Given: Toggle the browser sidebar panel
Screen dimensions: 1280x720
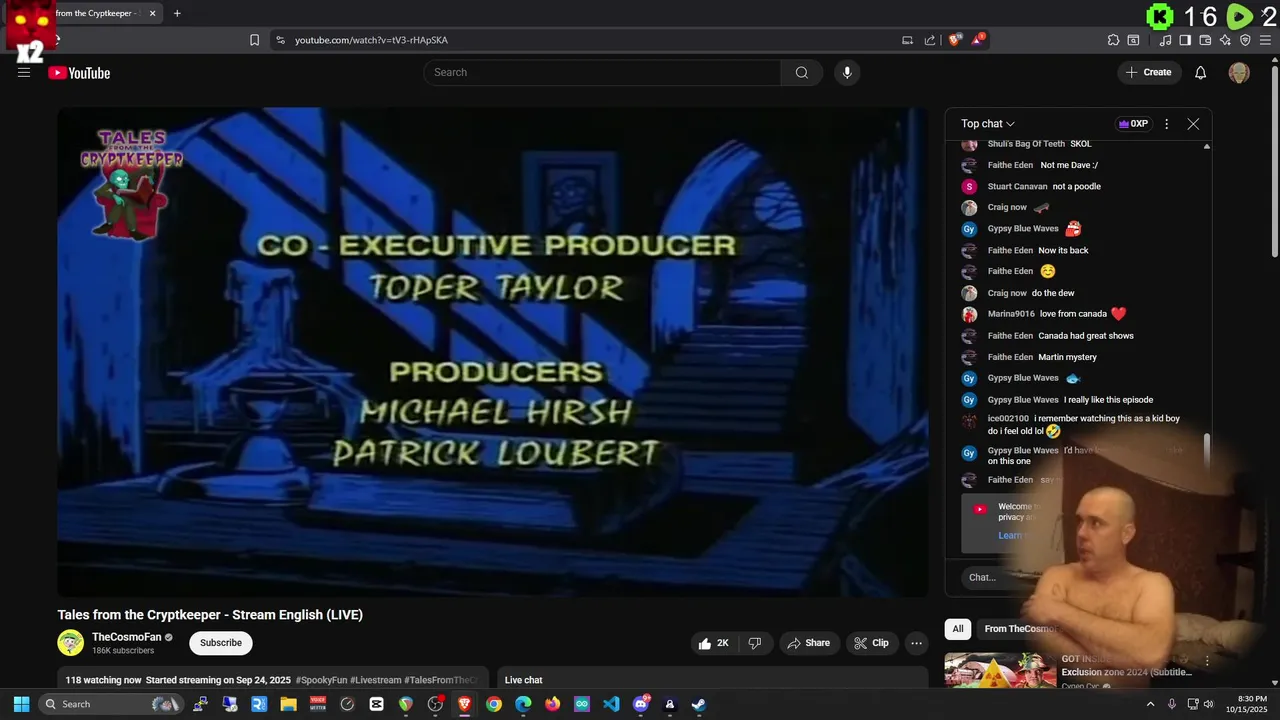Looking at the screenshot, I should tap(1185, 40).
